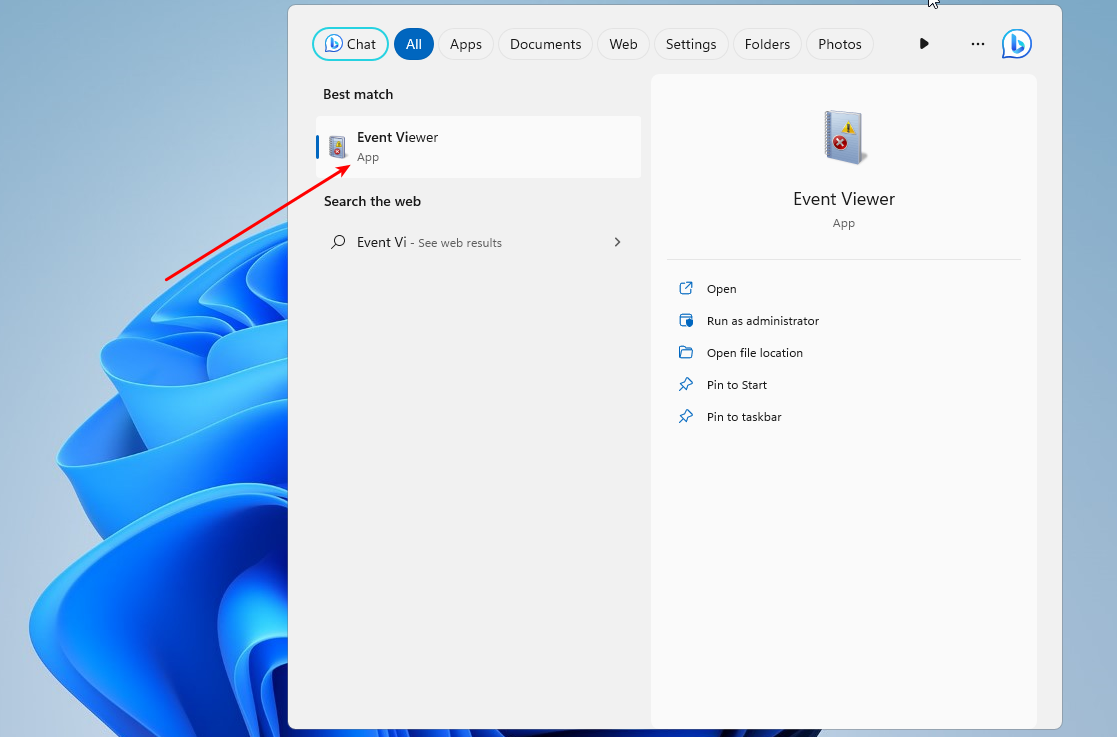The width and height of the screenshot is (1117, 737).
Task: Open the Chat button in search header
Action: tap(350, 44)
